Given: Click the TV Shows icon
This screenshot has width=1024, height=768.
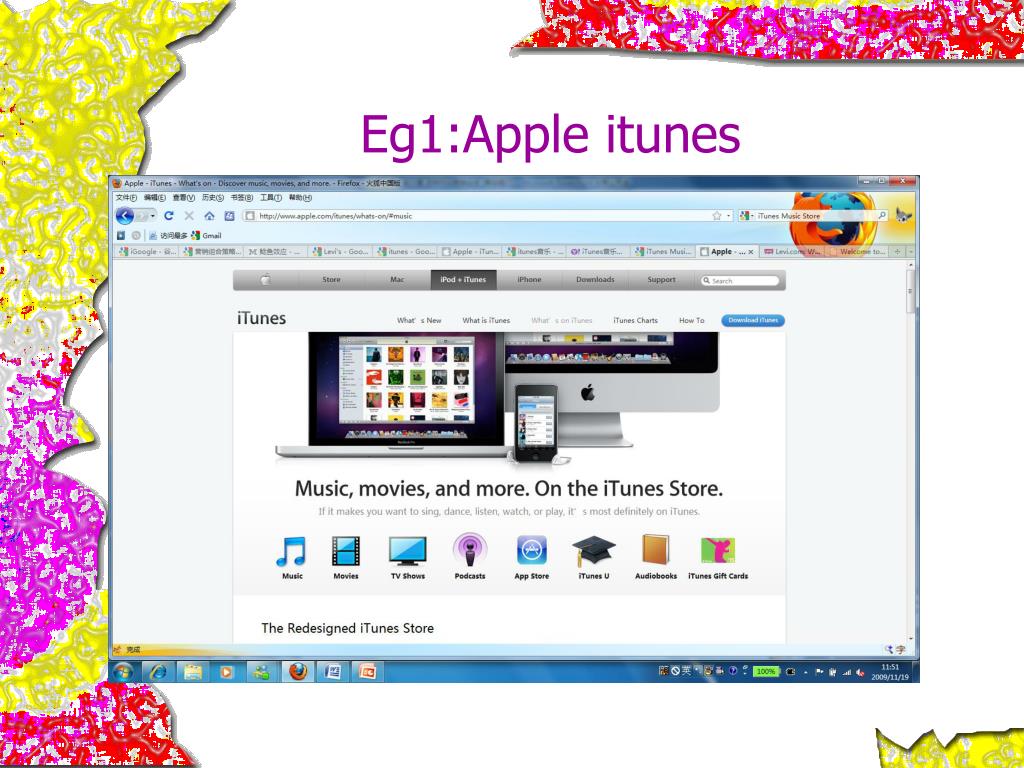Looking at the screenshot, I should point(408,551).
